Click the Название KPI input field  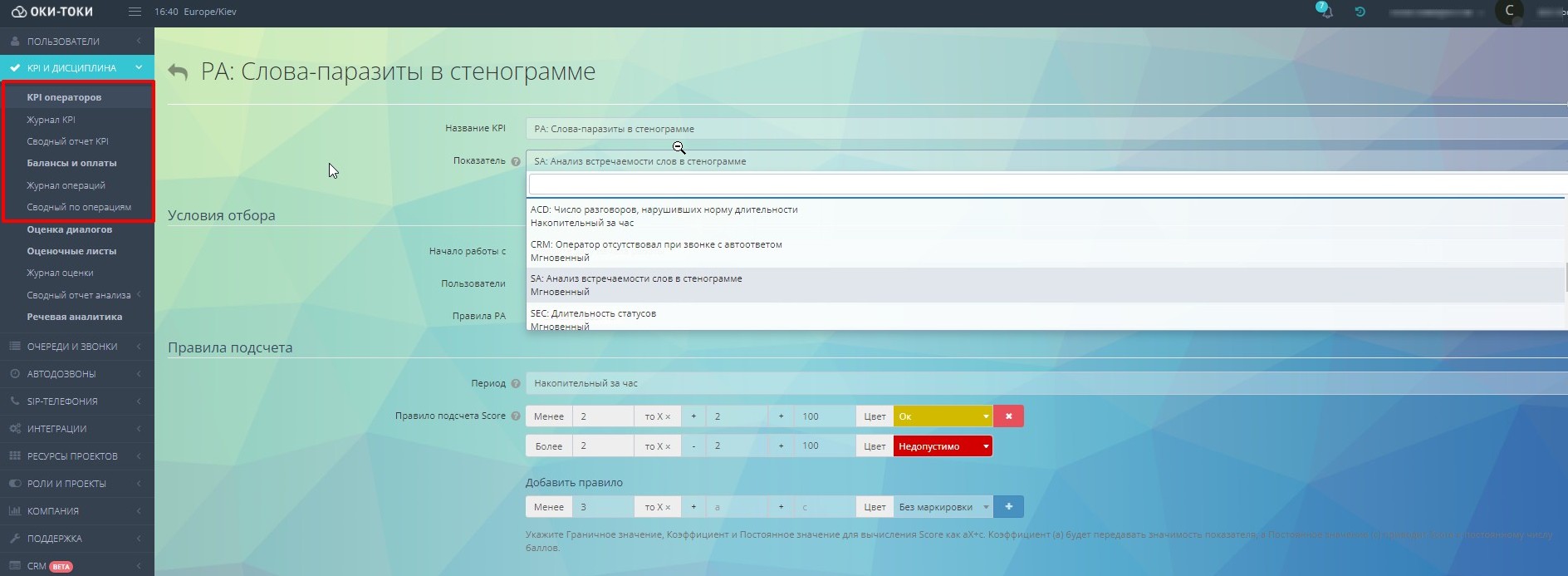pos(1046,129)
